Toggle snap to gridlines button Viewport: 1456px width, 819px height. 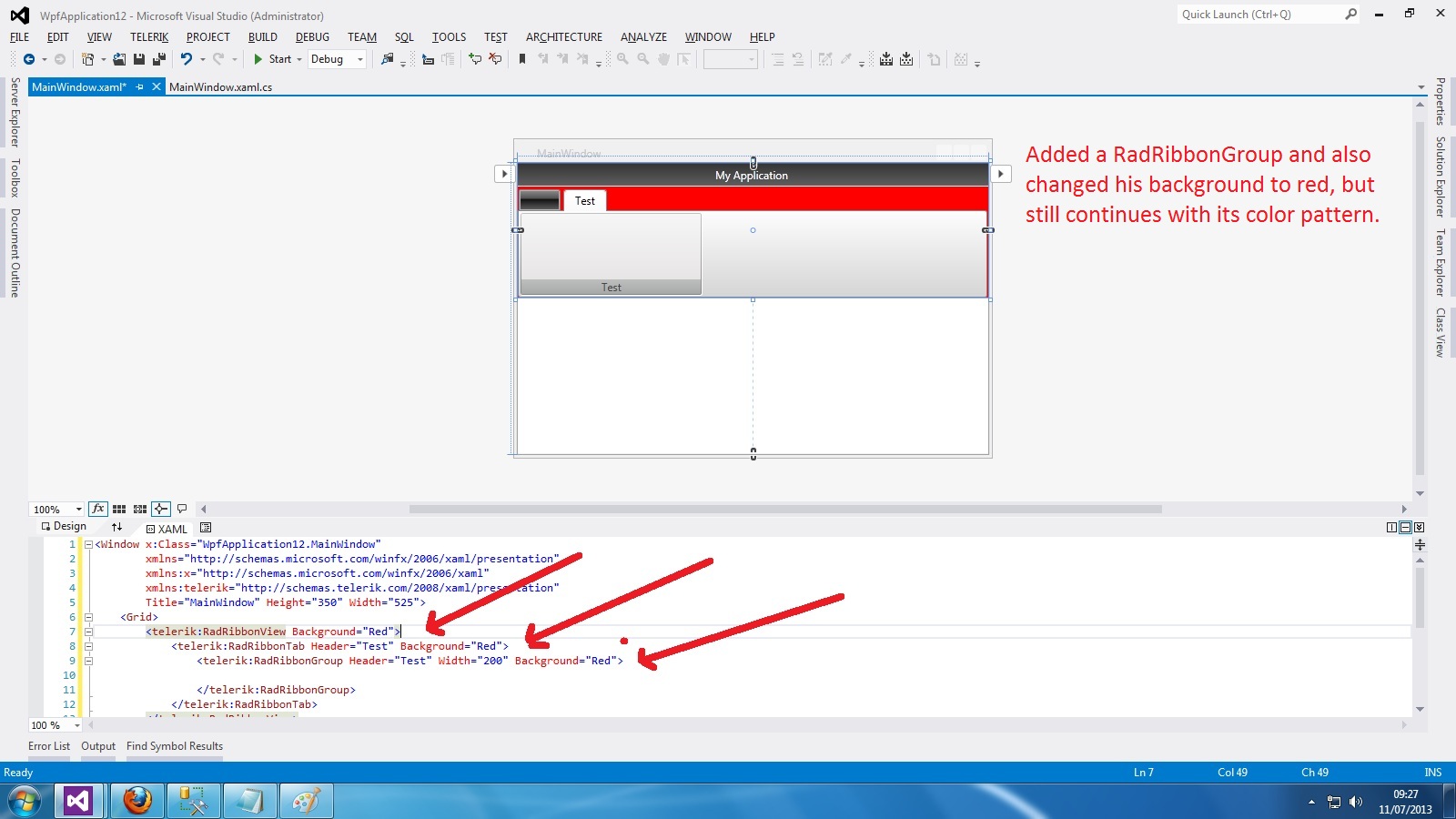pos(140,509)
